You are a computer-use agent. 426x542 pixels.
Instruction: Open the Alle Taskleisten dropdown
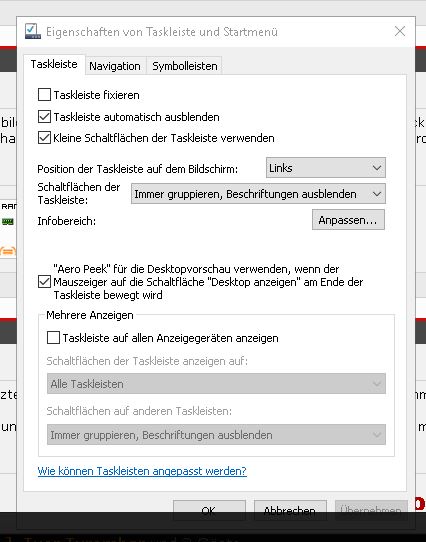tap(216, 384)
